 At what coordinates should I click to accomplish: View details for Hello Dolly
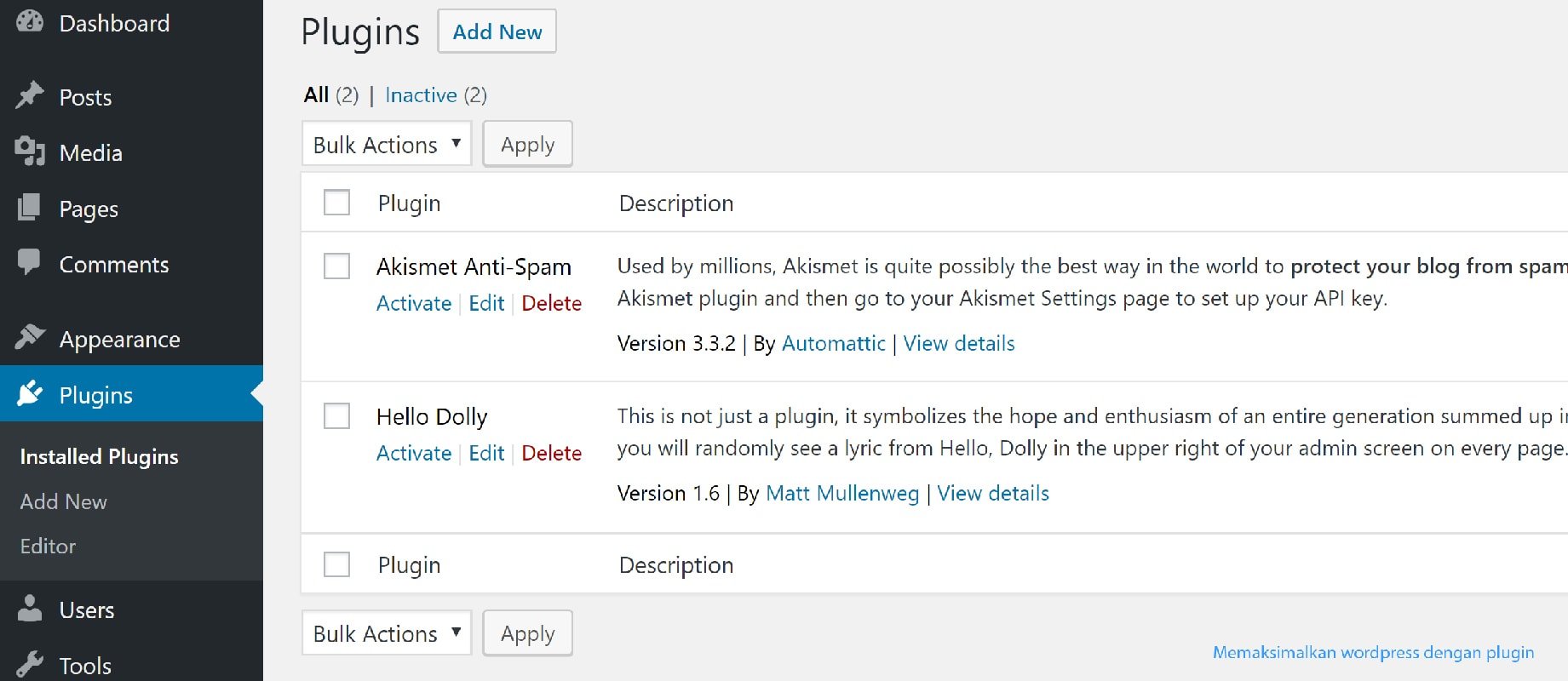point(992,493)
